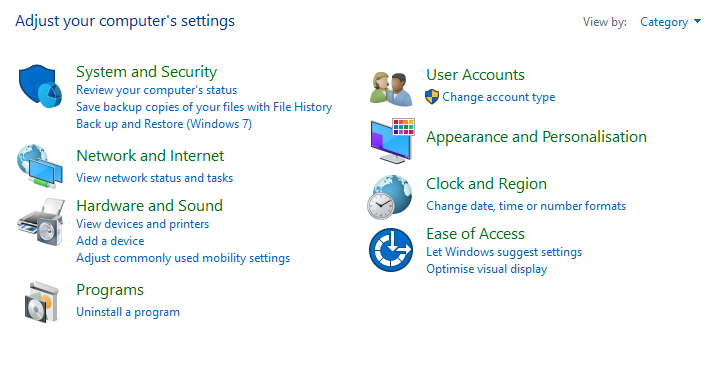Select the Programs disc box icon

pos(42,302)
